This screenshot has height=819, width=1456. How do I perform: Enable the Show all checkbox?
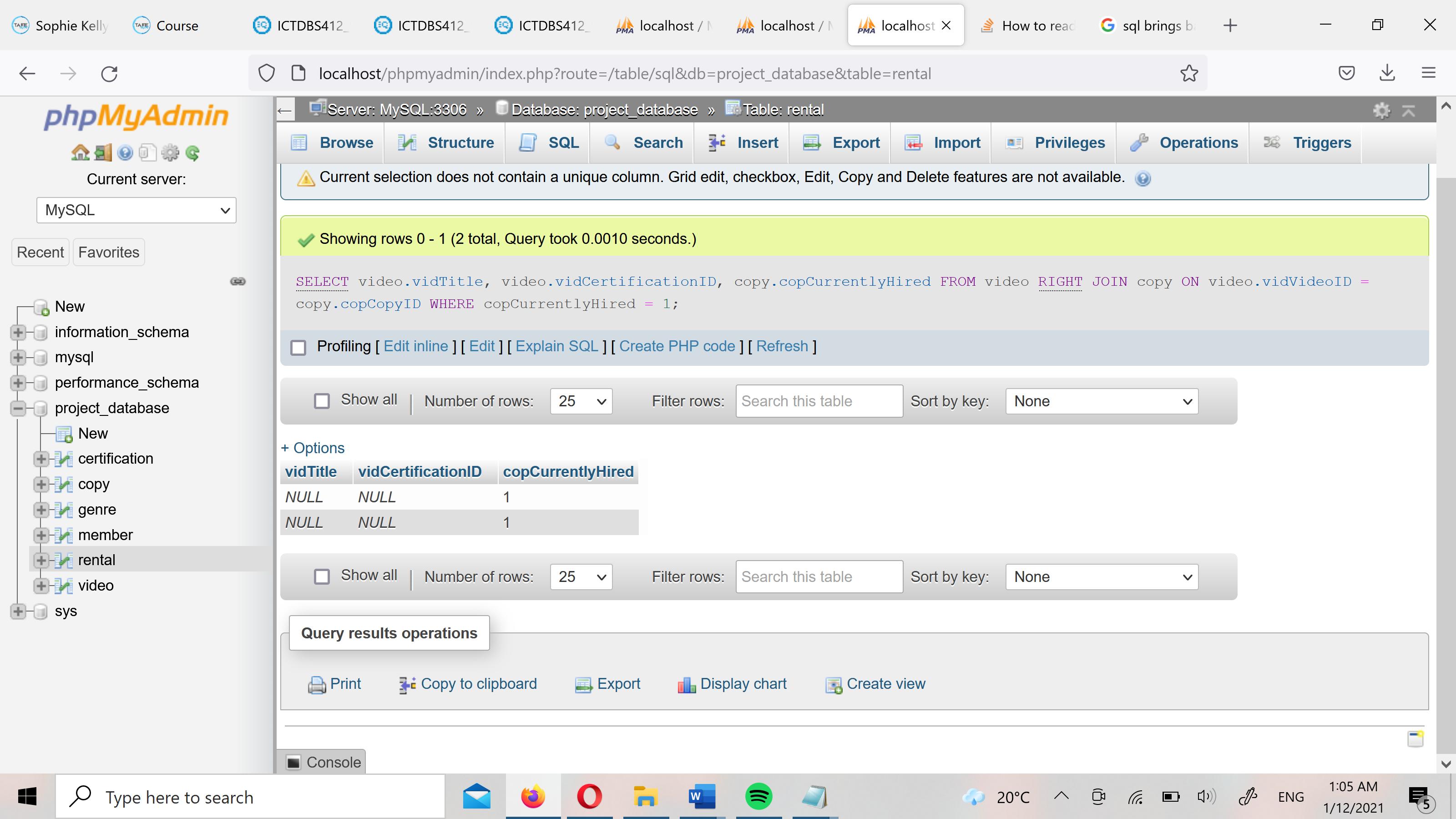(322, 401)
